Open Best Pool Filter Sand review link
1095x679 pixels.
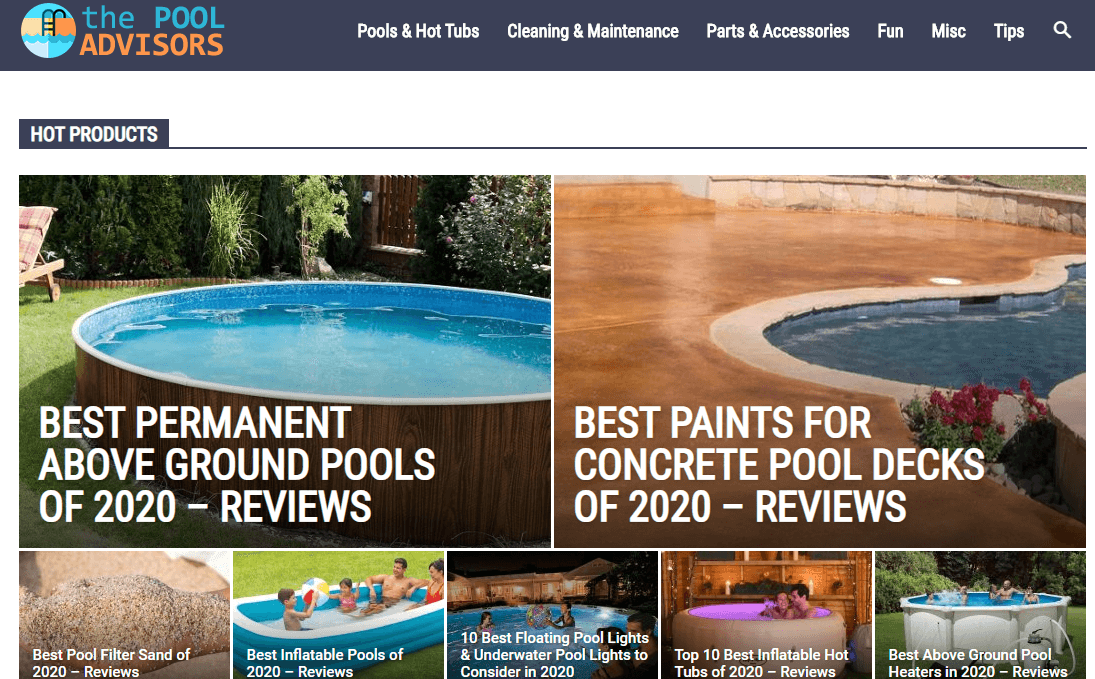(x=111, y=663)
